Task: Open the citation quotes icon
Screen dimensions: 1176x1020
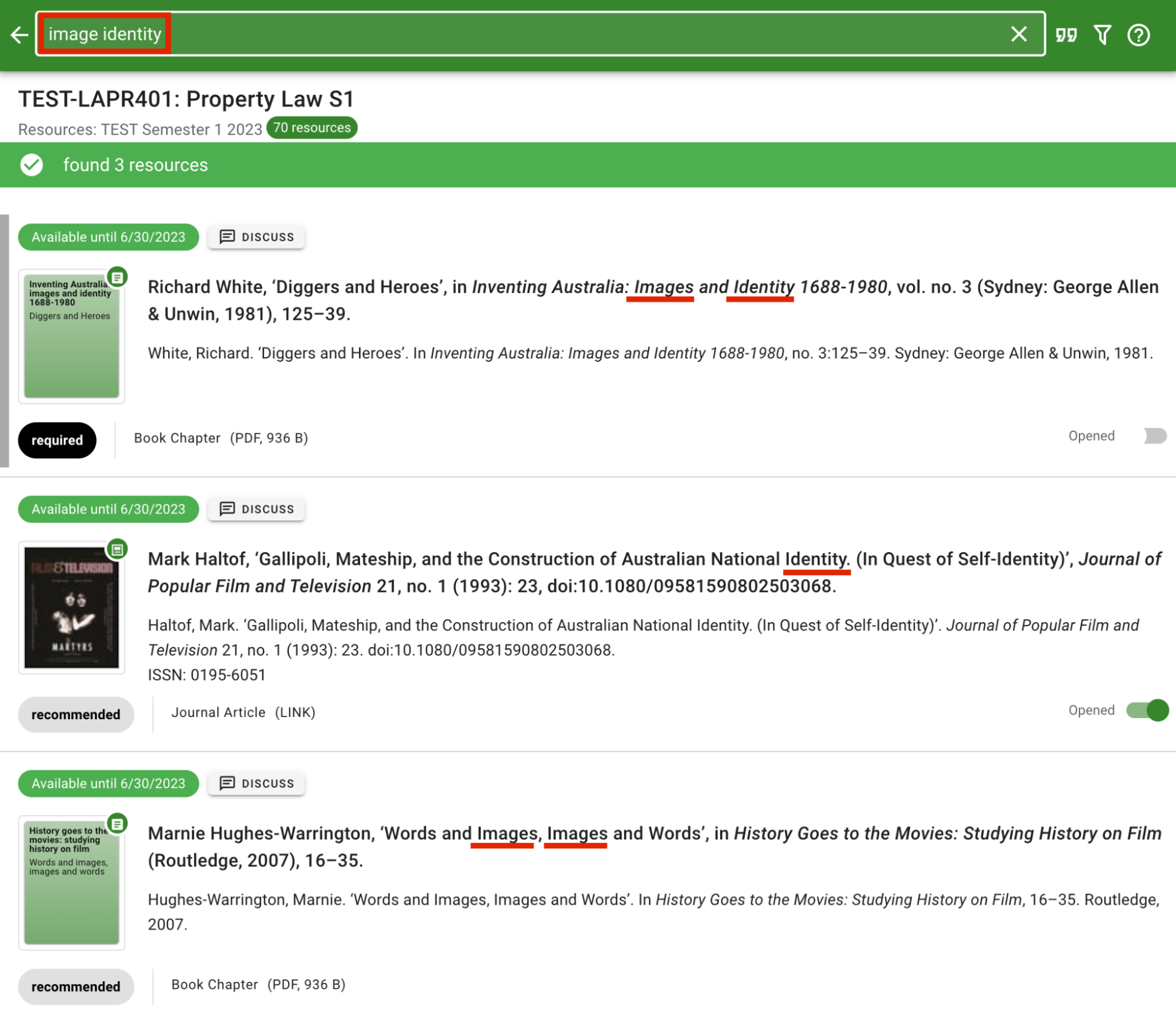Action: [1065, 35]
